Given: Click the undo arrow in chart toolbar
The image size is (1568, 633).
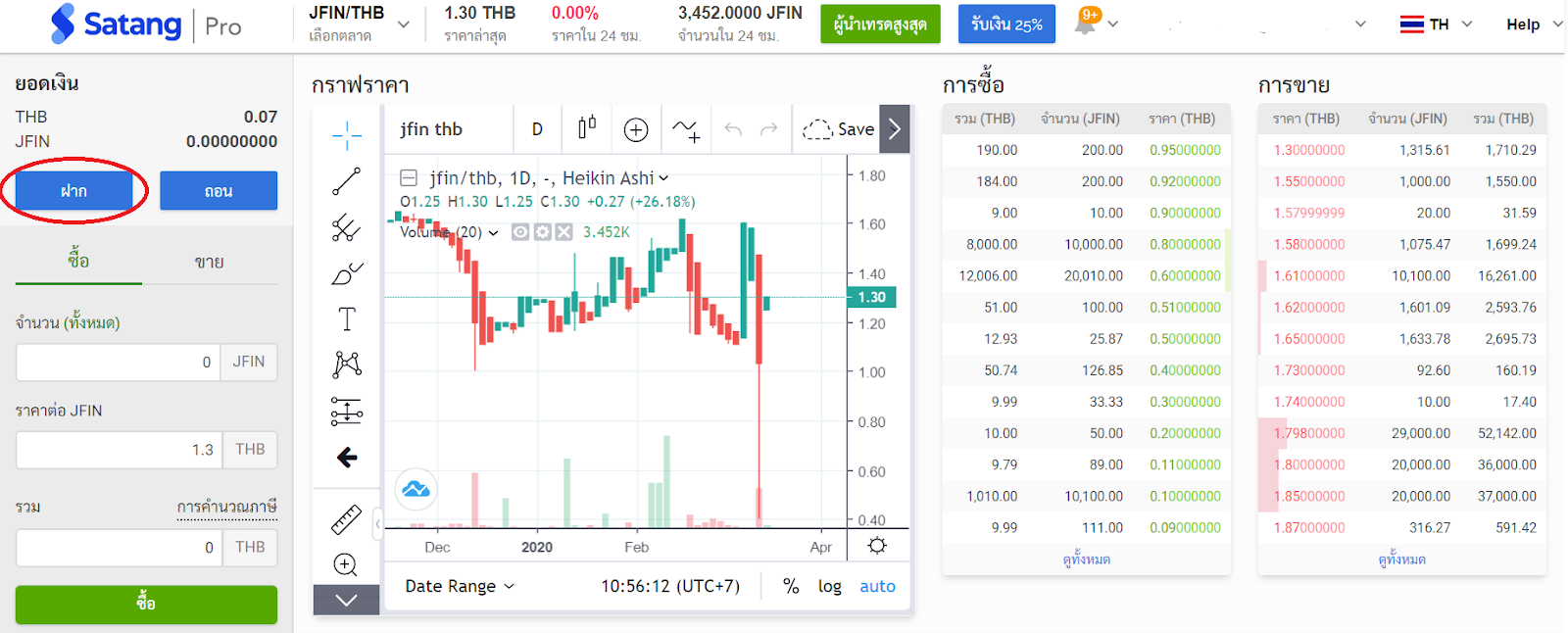Looking at the screenshot, I should pos(733,129).
